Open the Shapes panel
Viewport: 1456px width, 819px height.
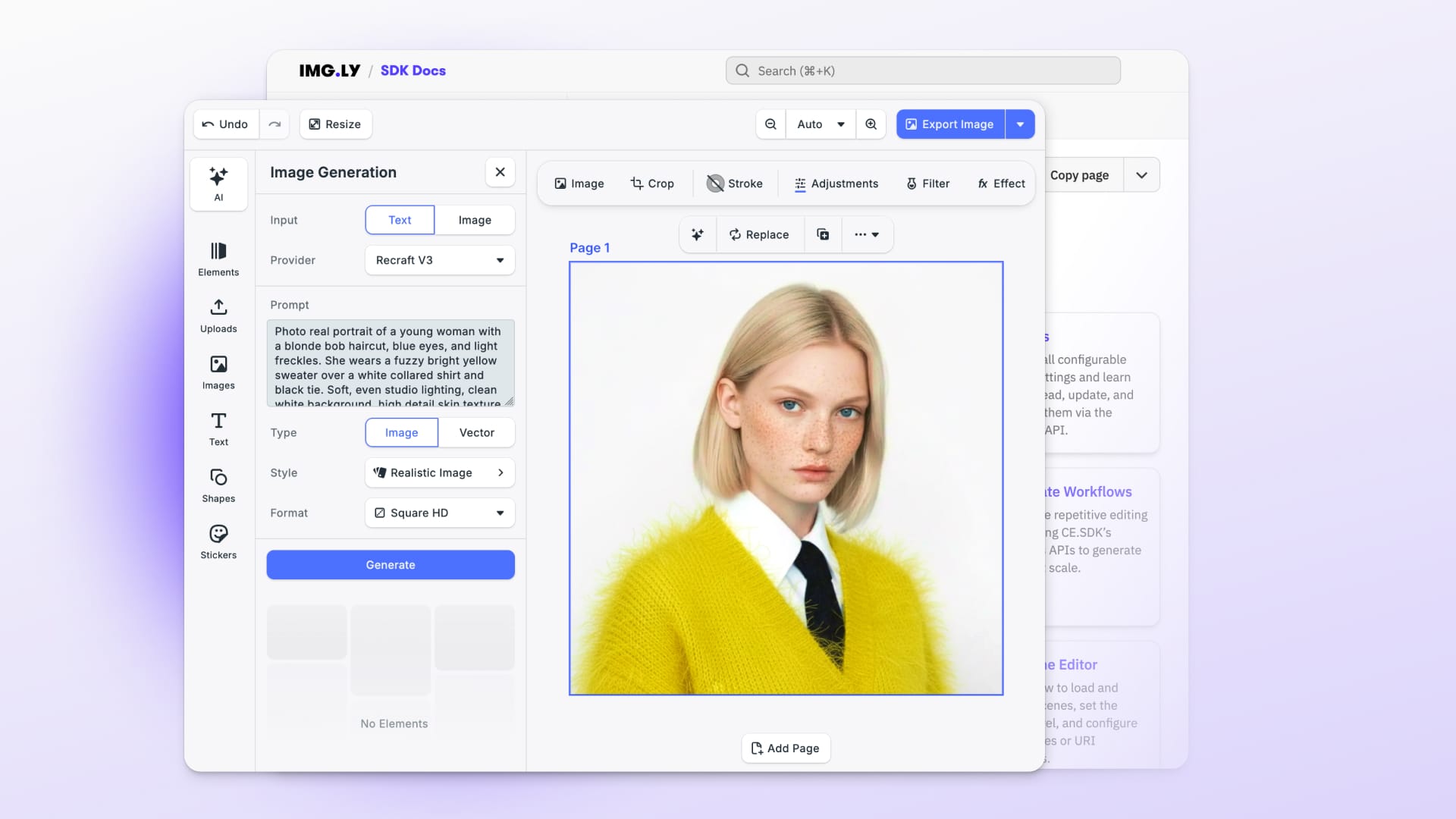point(218,485)
